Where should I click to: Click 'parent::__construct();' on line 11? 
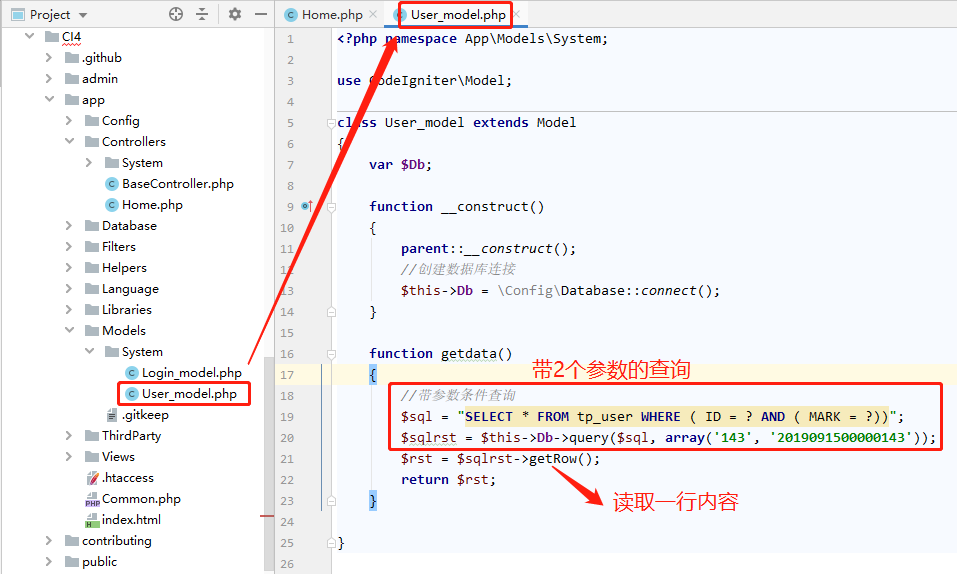pos(488,249)
